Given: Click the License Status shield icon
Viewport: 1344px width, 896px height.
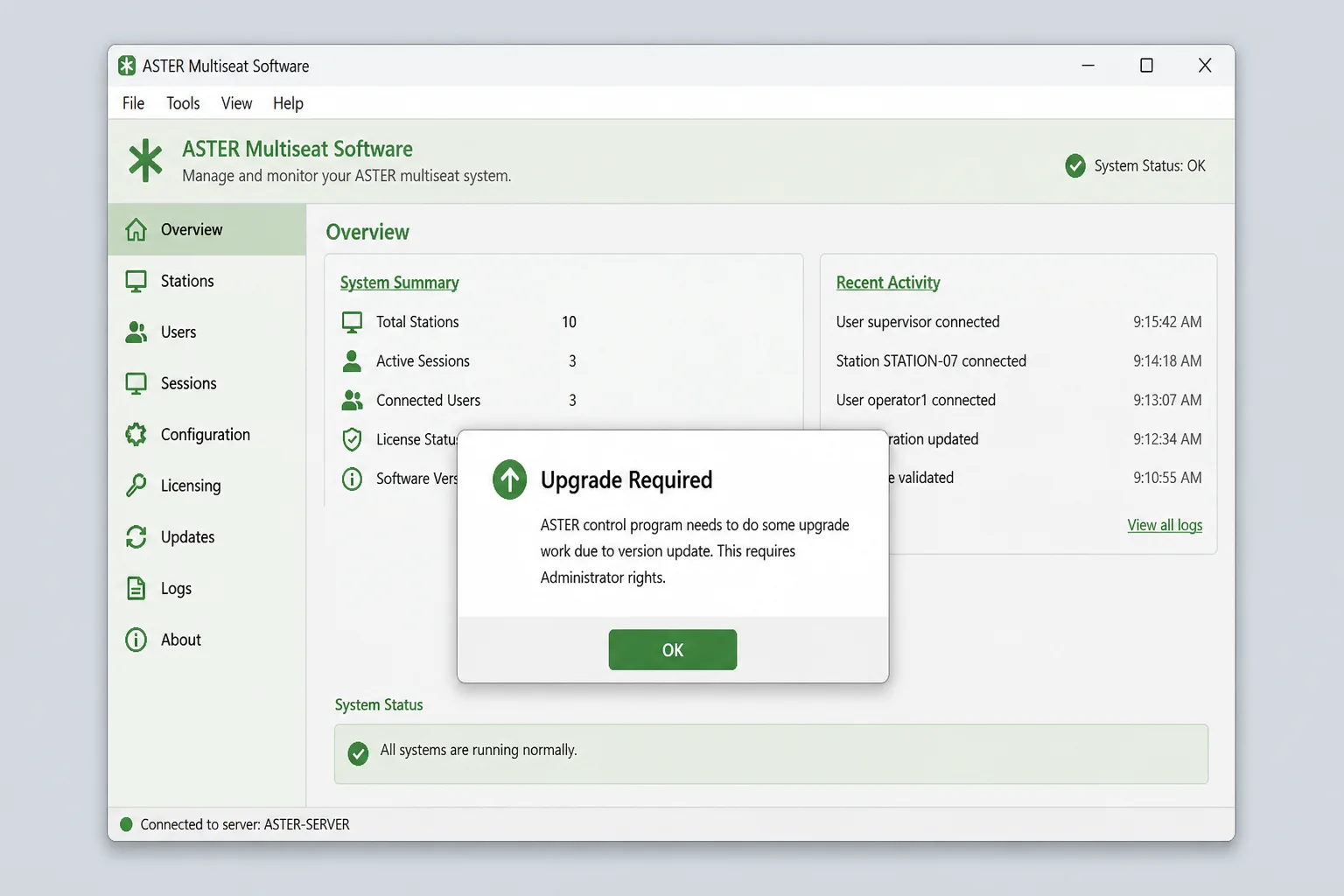Looking at the screenshot, I should tap(352, 439).
